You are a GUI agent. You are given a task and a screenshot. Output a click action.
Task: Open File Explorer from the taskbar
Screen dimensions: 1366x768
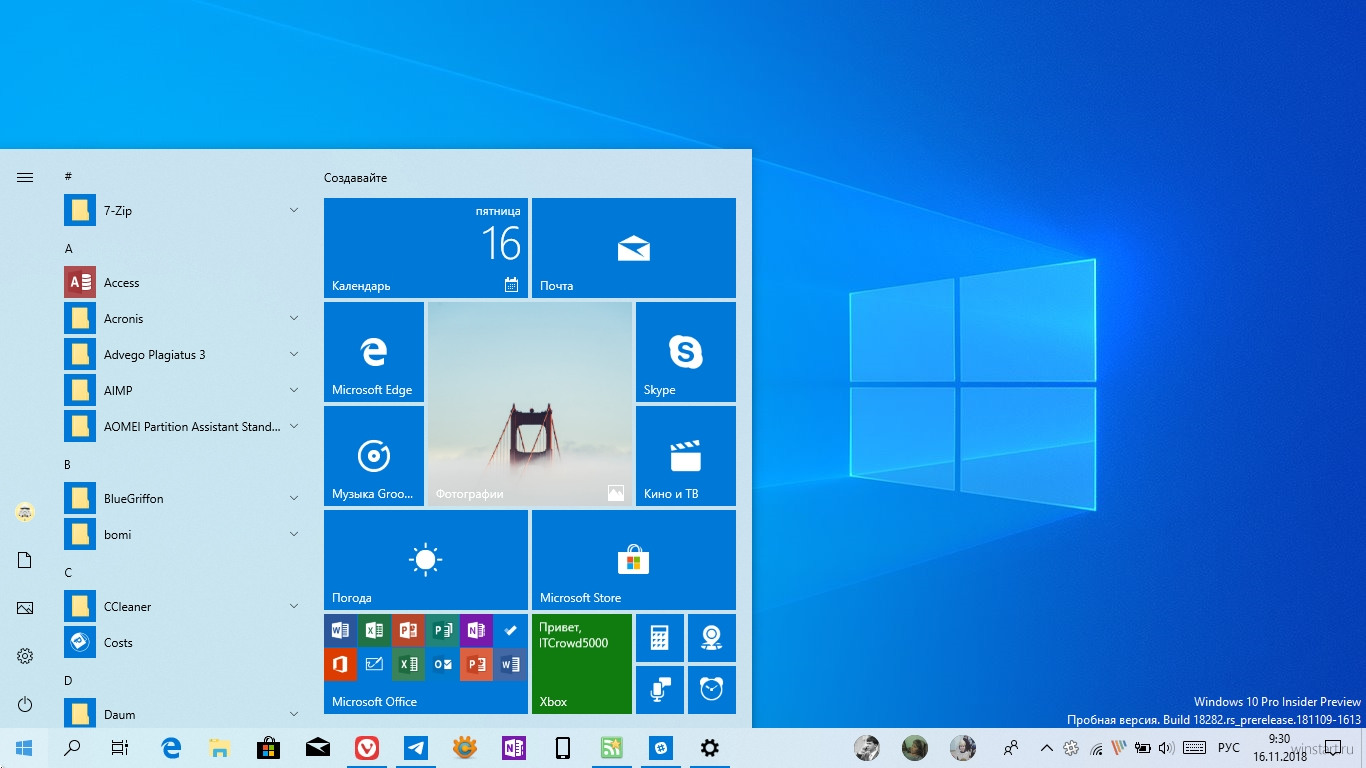220,748
